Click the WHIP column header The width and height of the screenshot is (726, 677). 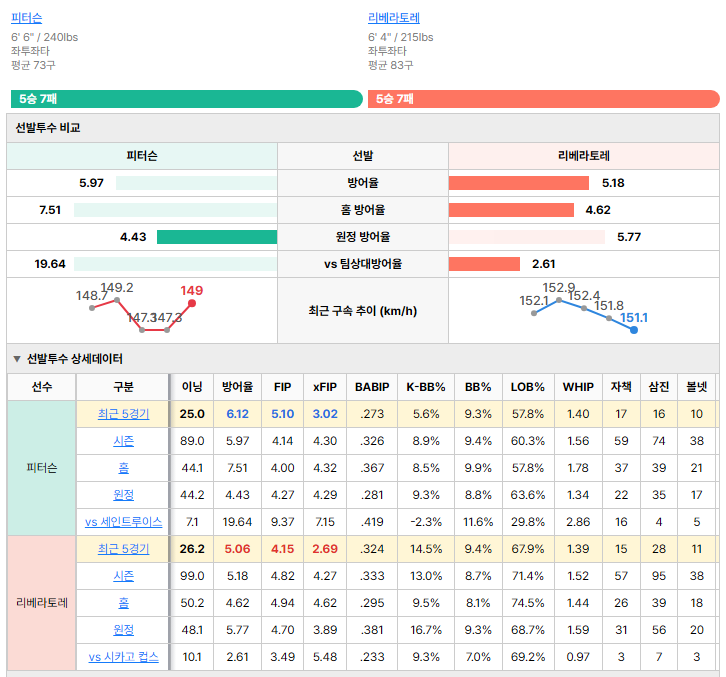(578, 387)
